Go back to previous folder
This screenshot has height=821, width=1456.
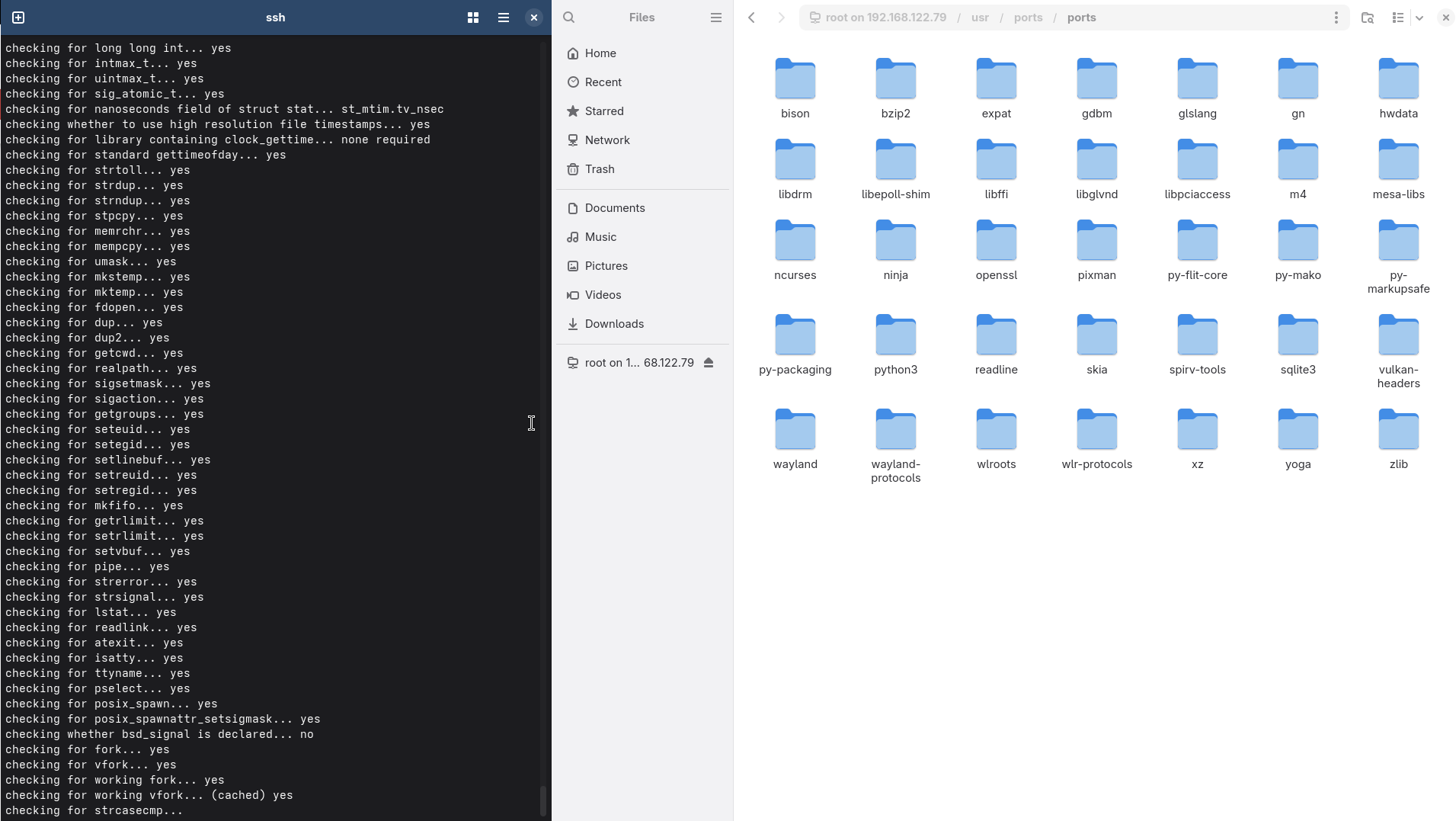point(751,18)
